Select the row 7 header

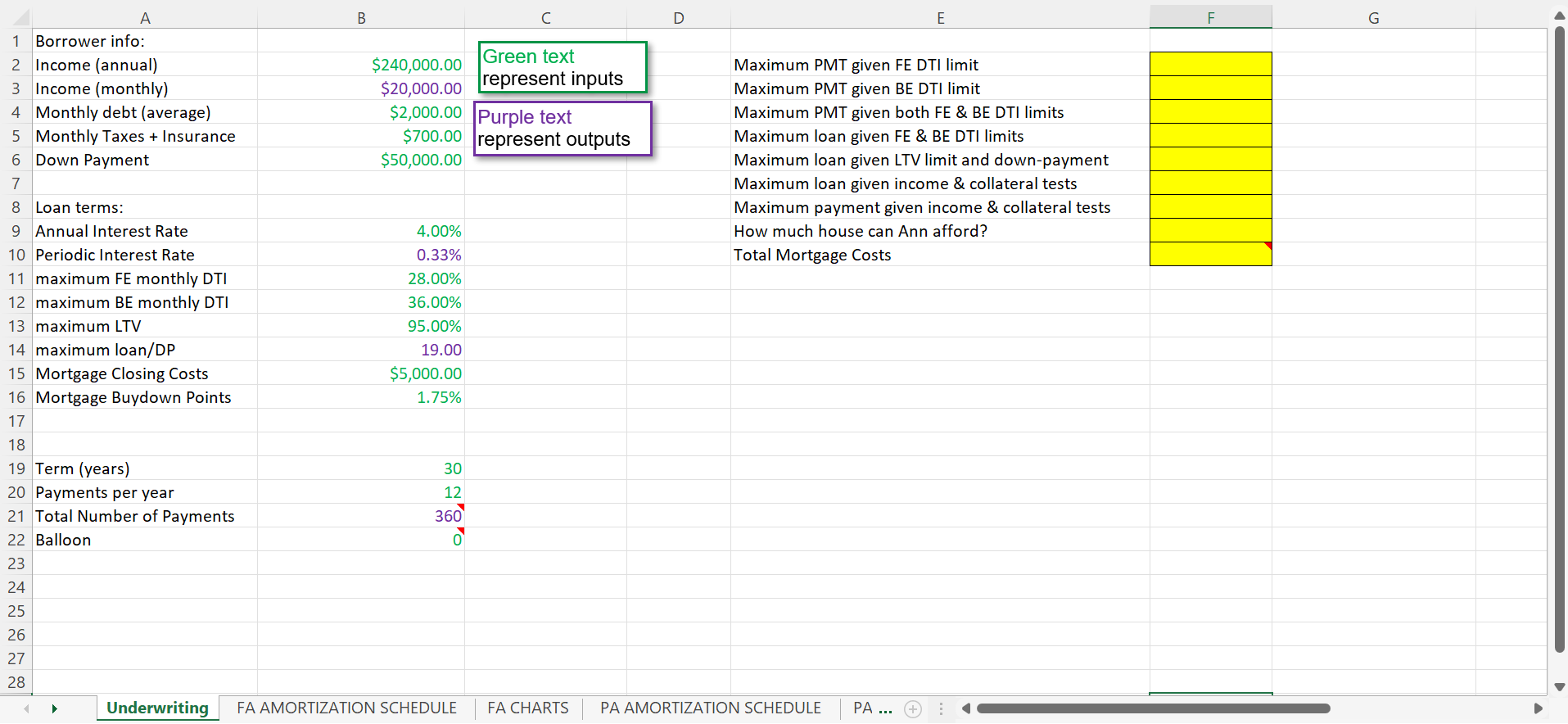tap(16, 183)
